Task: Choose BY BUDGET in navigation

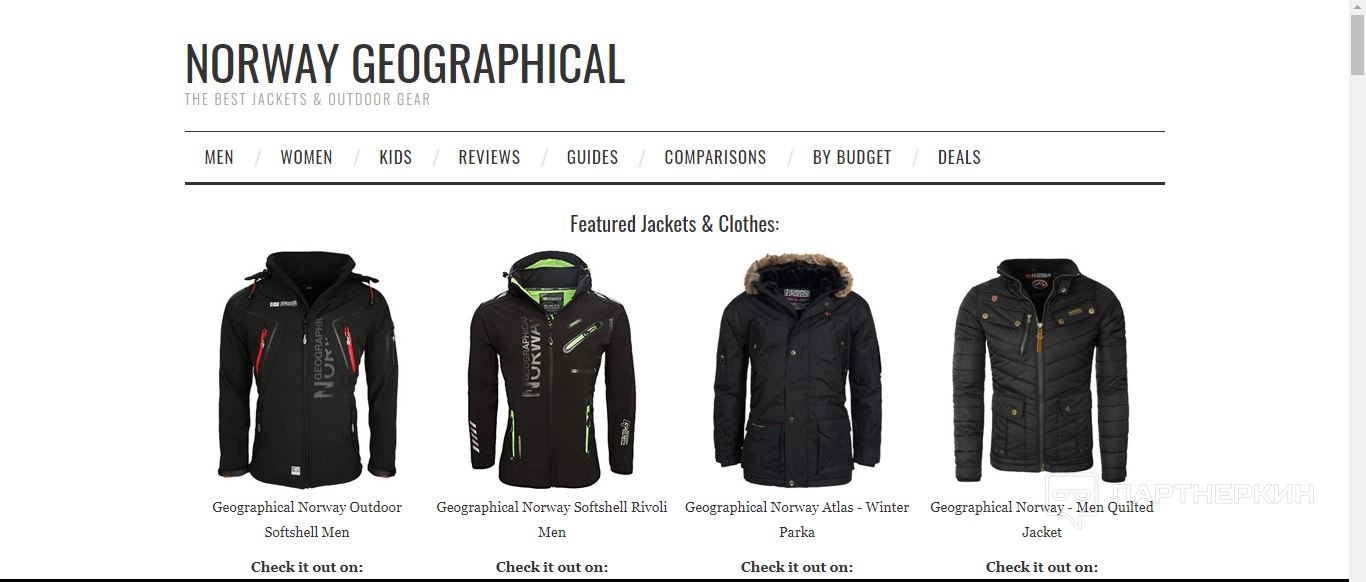Action: 852,157
